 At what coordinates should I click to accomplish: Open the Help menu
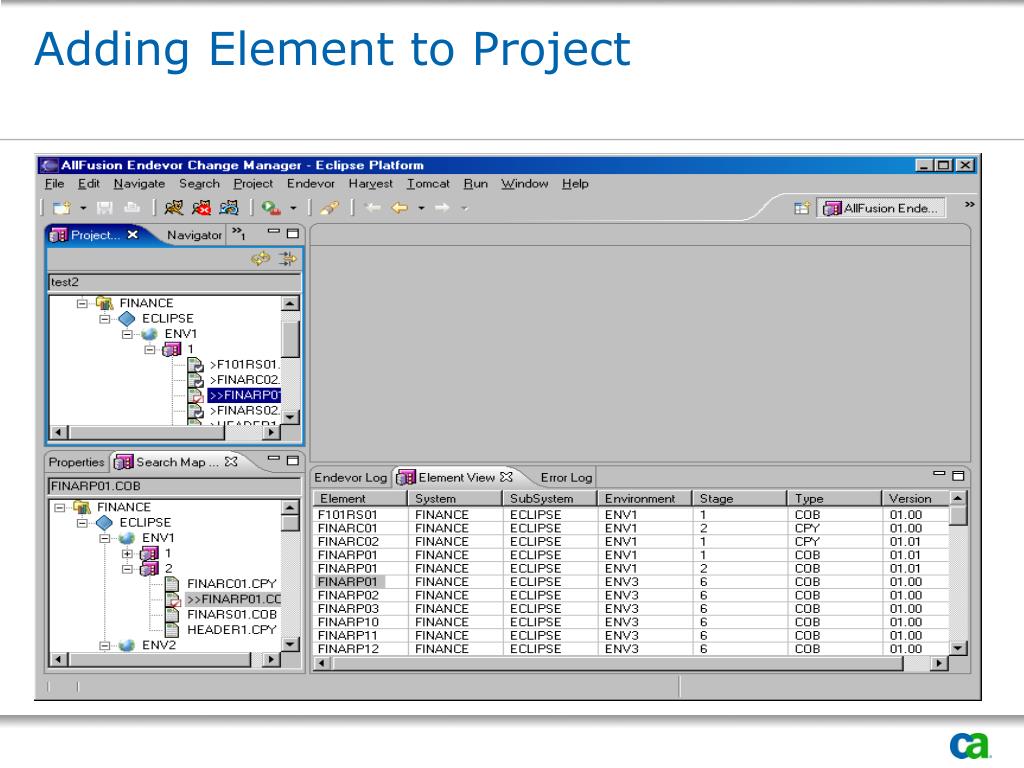(575, 184)
